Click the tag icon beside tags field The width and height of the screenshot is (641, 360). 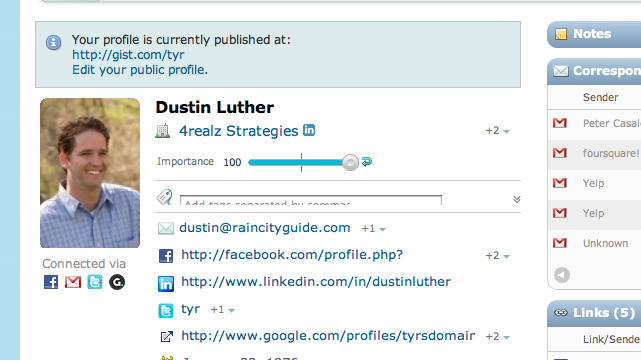coord(165,197)
